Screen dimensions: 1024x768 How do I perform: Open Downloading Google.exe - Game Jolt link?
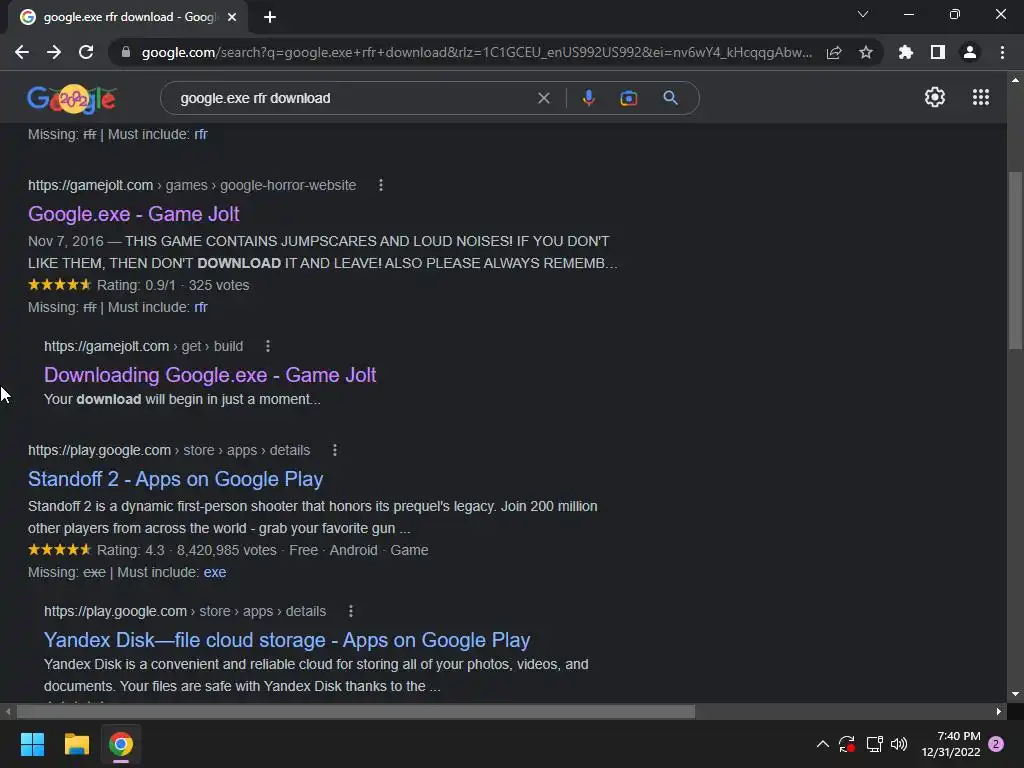pos(210,375)
